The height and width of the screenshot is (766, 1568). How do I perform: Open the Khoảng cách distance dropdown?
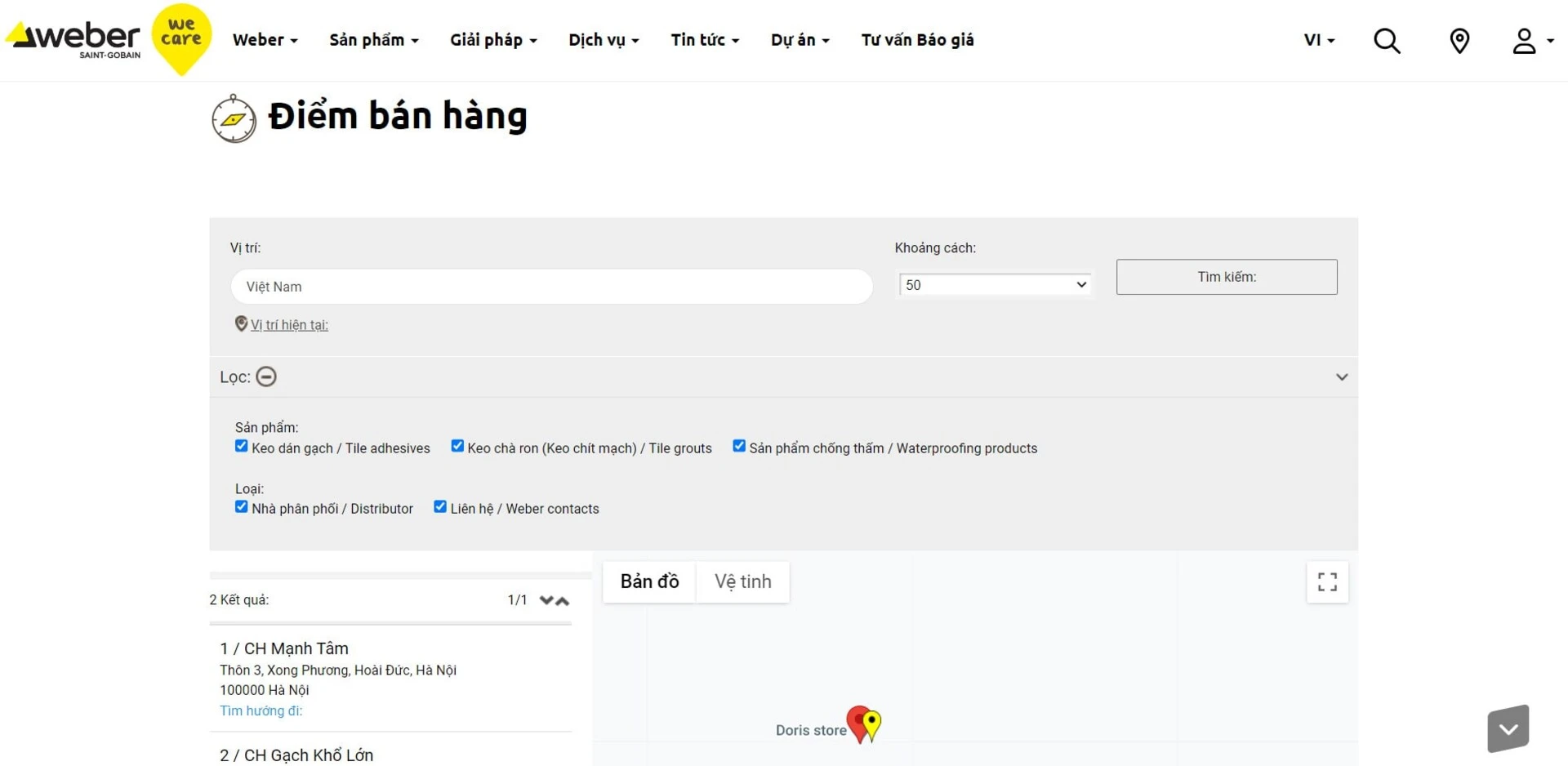pos(995,284)
